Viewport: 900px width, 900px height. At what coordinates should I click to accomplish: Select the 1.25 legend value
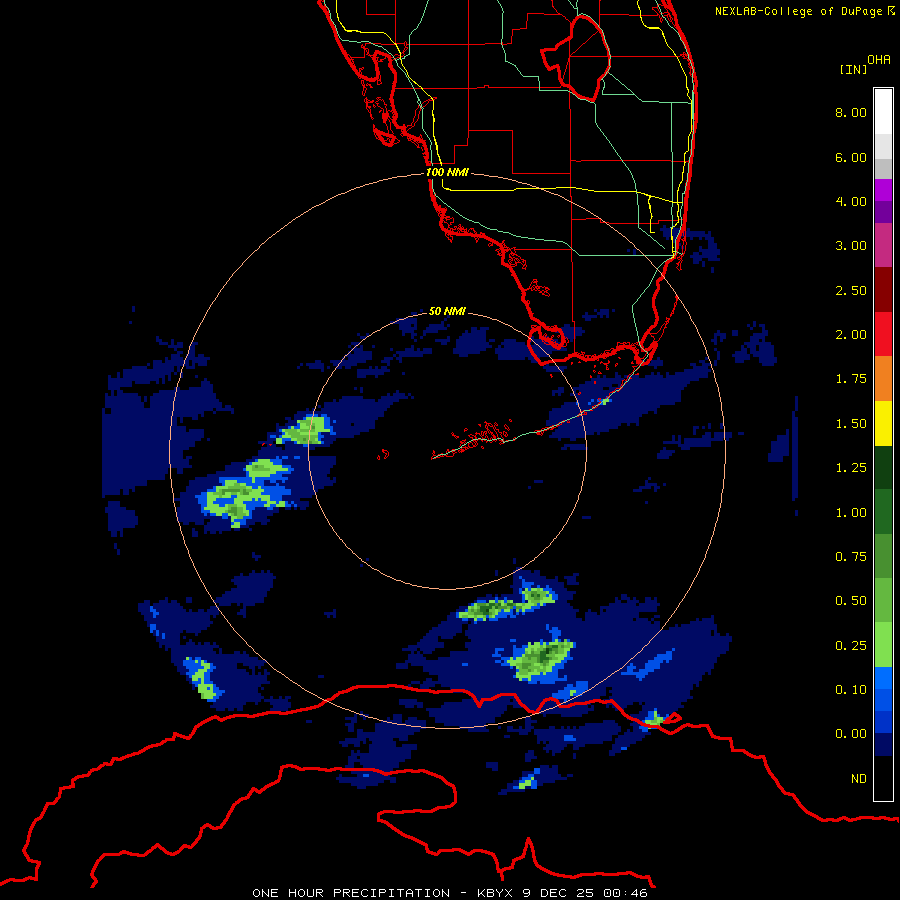coord(851,468)
